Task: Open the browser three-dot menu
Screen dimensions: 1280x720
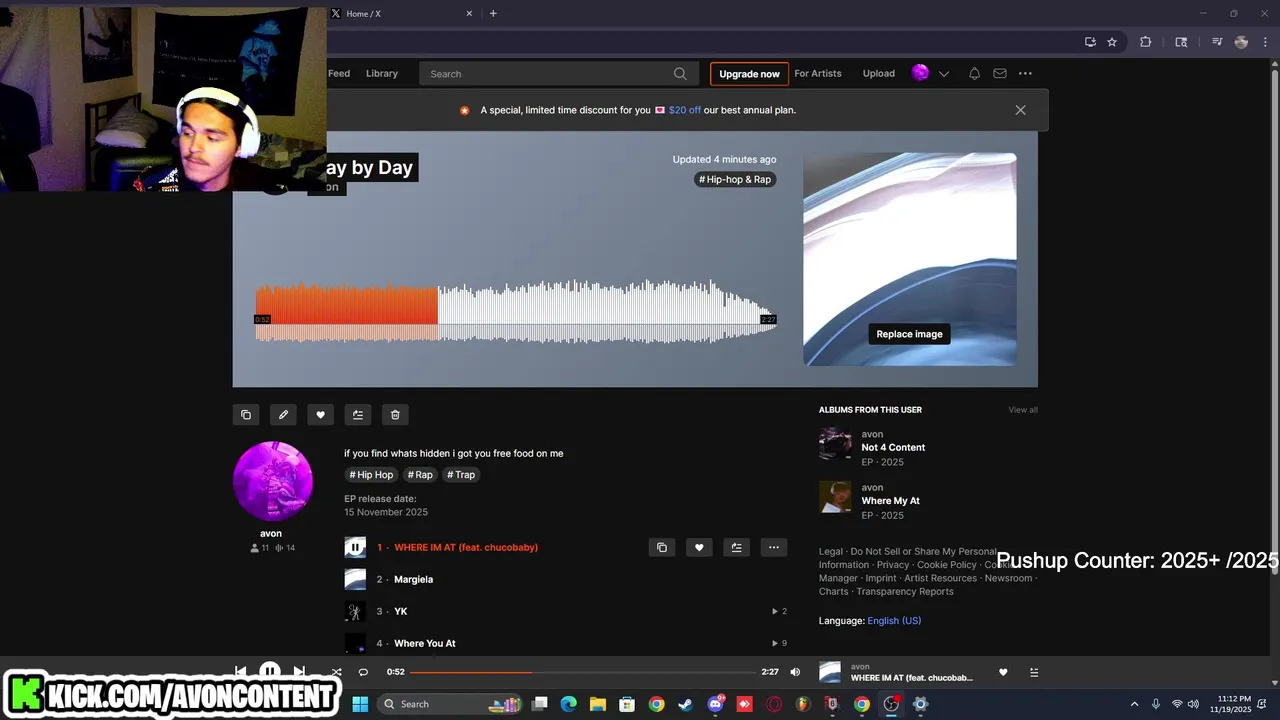Action: point(1266,42)
